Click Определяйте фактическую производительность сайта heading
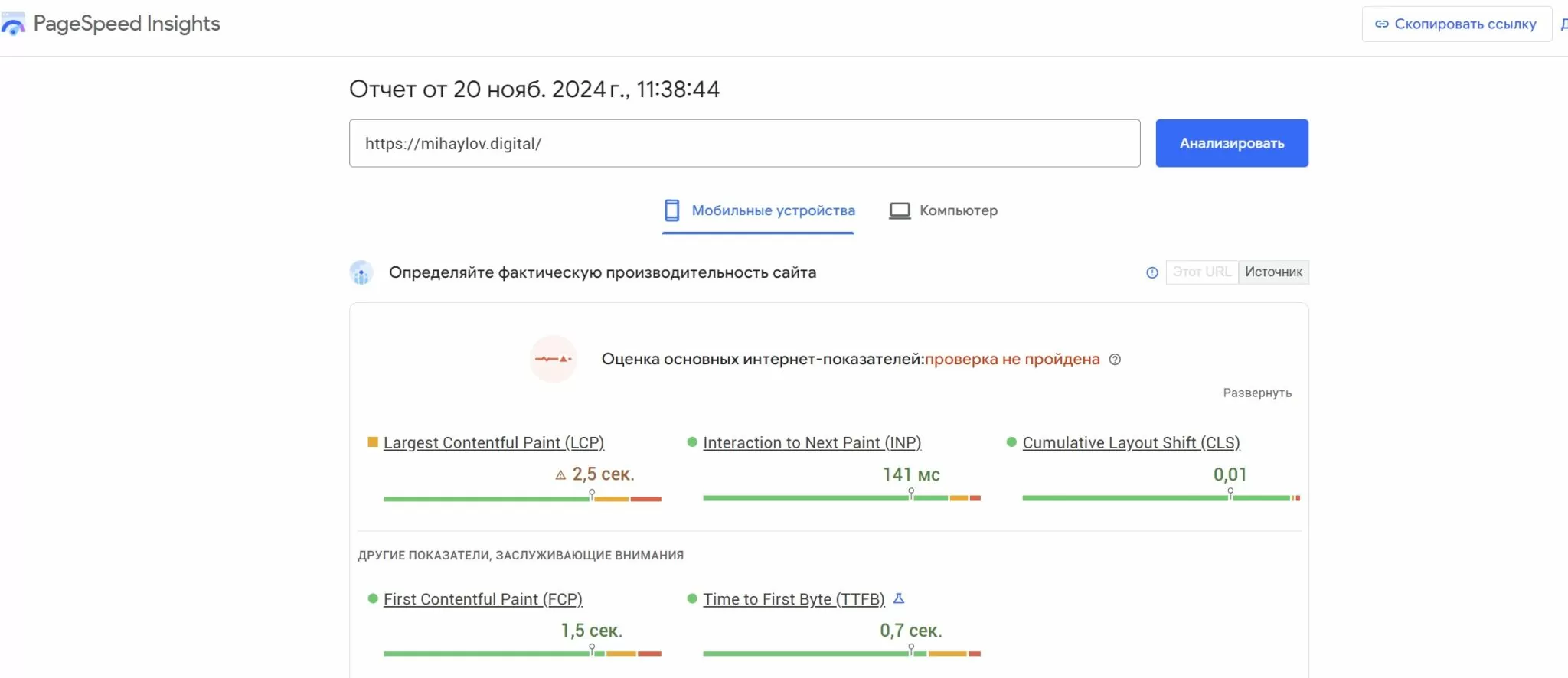The width and height of the screenshot is (1568, 678). 603,272
